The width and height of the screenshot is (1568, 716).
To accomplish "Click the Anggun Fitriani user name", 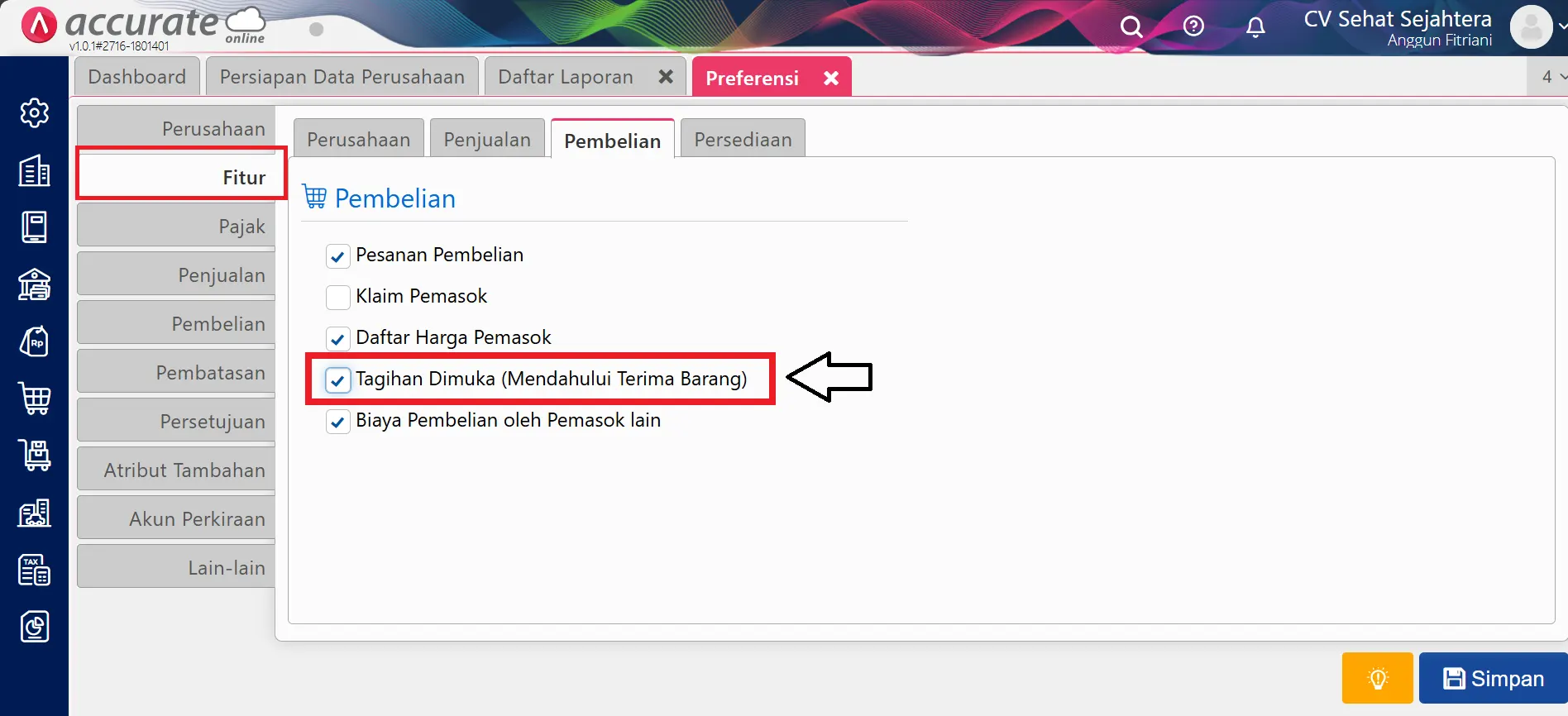I will 1440,41.
